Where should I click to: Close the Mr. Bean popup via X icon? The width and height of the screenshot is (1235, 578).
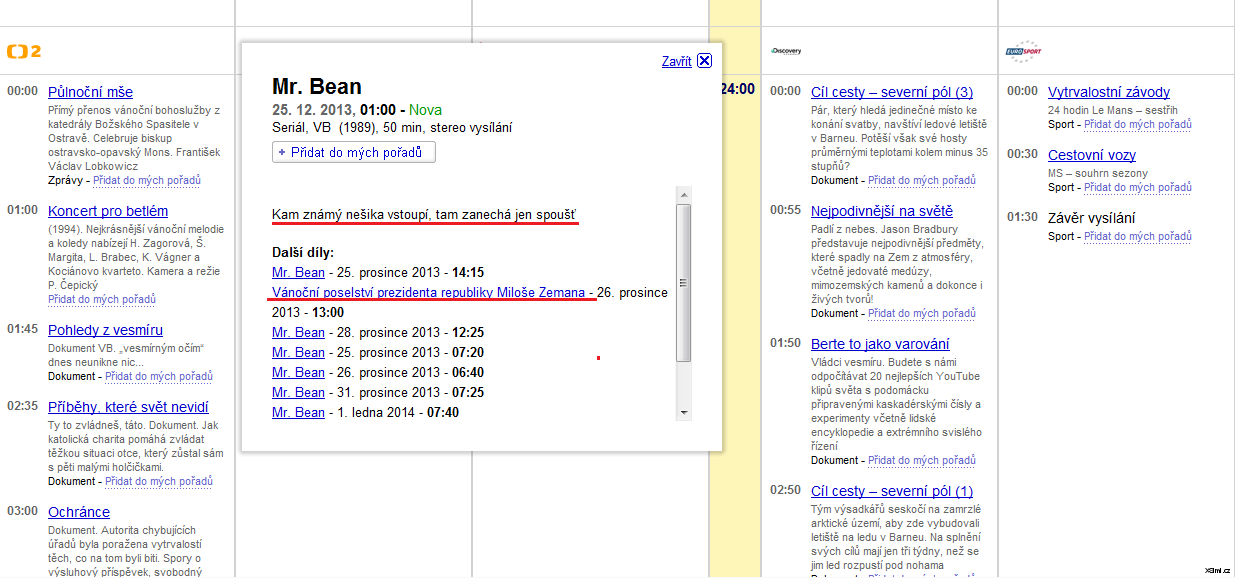[704, 60]
